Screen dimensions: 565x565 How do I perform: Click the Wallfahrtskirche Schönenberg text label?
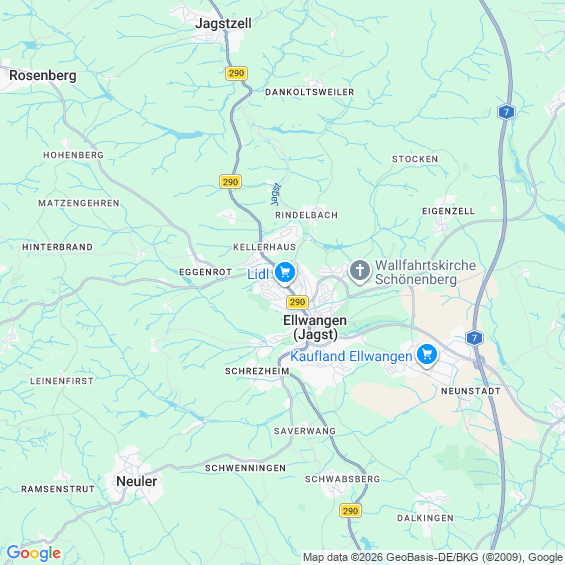(425, 272)
